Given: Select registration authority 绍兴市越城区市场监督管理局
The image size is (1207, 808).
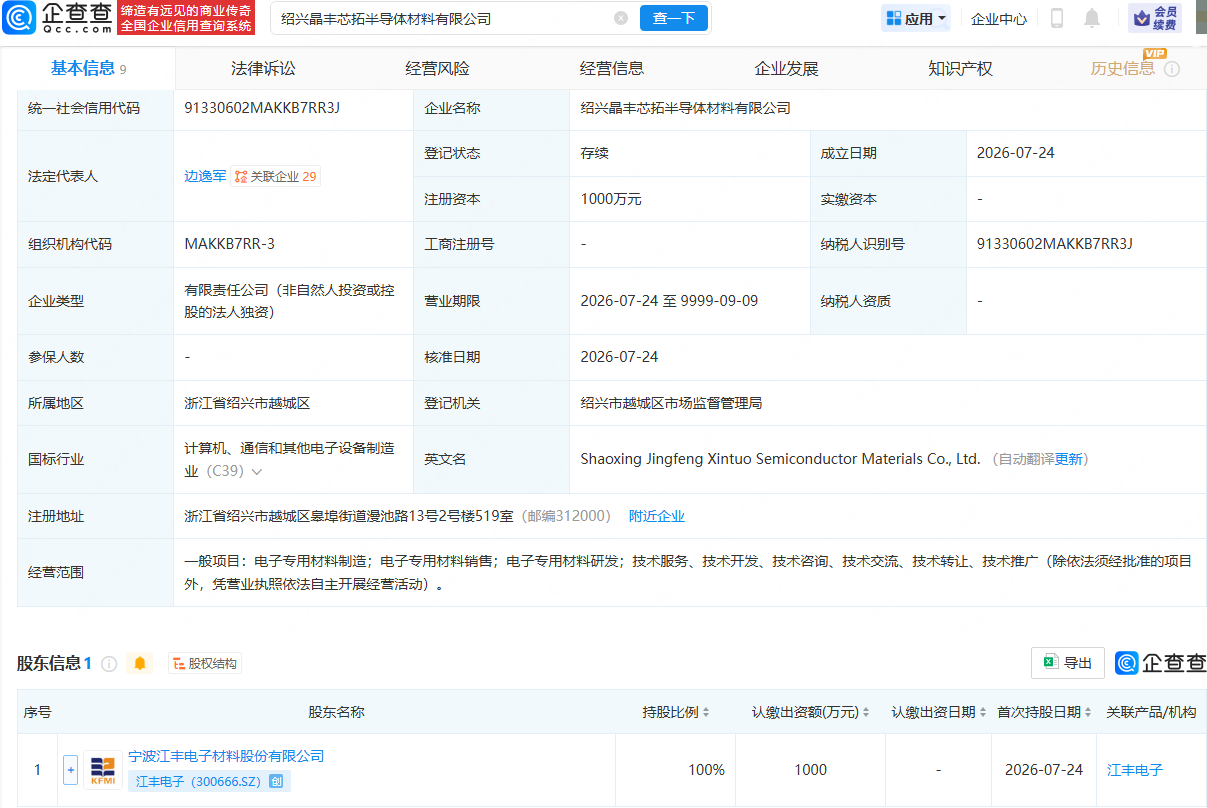Looking at the screenshot, I should click(x=672, y=403).
